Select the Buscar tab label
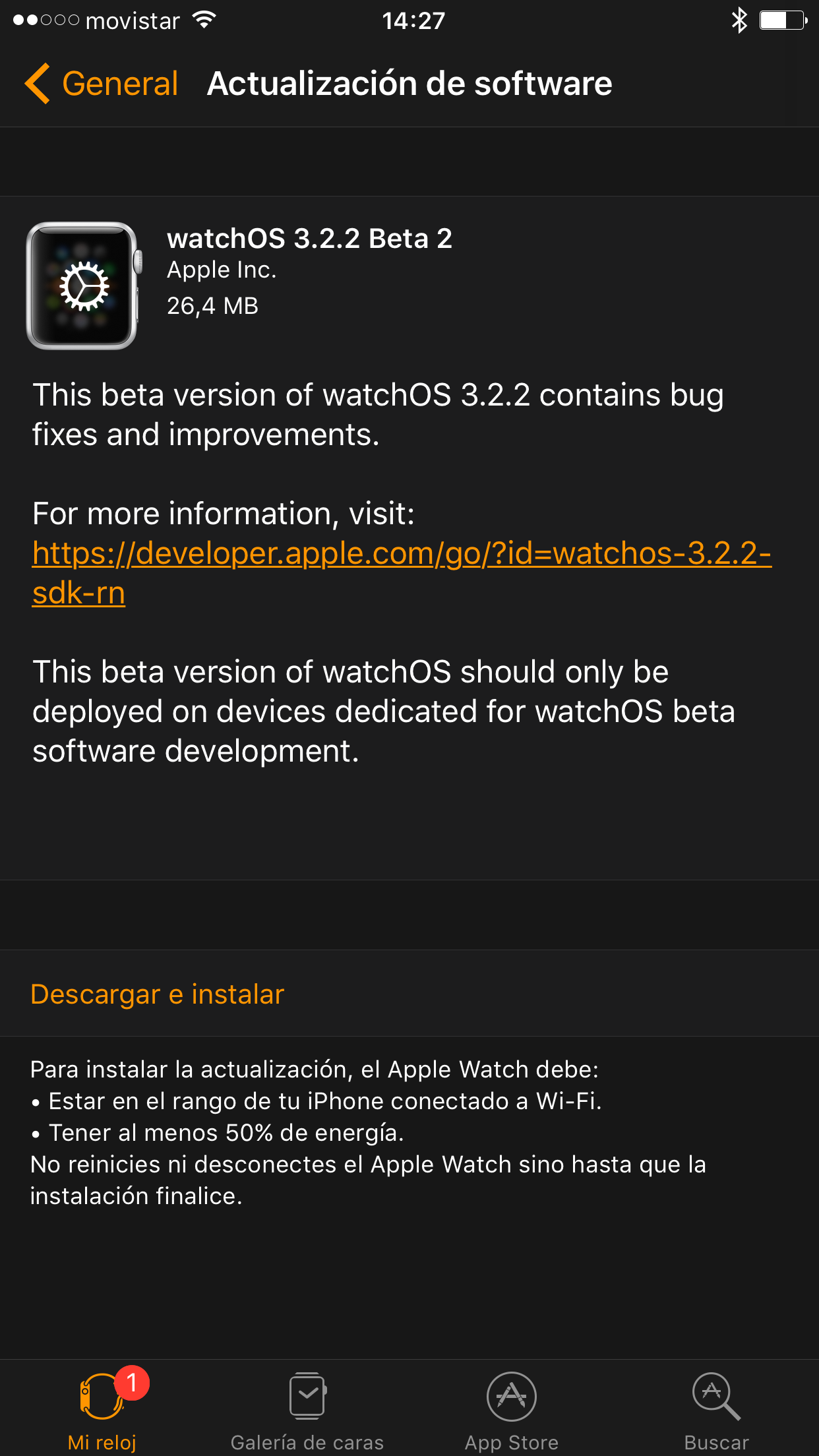Image resolution: width=819 pixels, height=1456 pixels. [716, 1442]
